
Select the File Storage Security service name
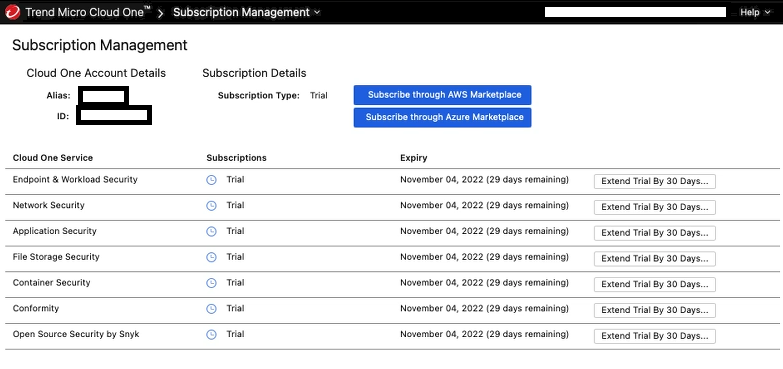pos(56,257)
